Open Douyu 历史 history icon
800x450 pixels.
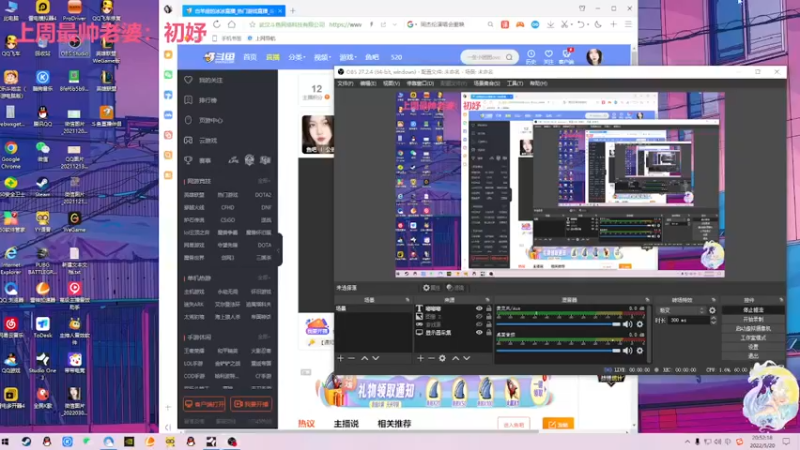coord(531,56)
